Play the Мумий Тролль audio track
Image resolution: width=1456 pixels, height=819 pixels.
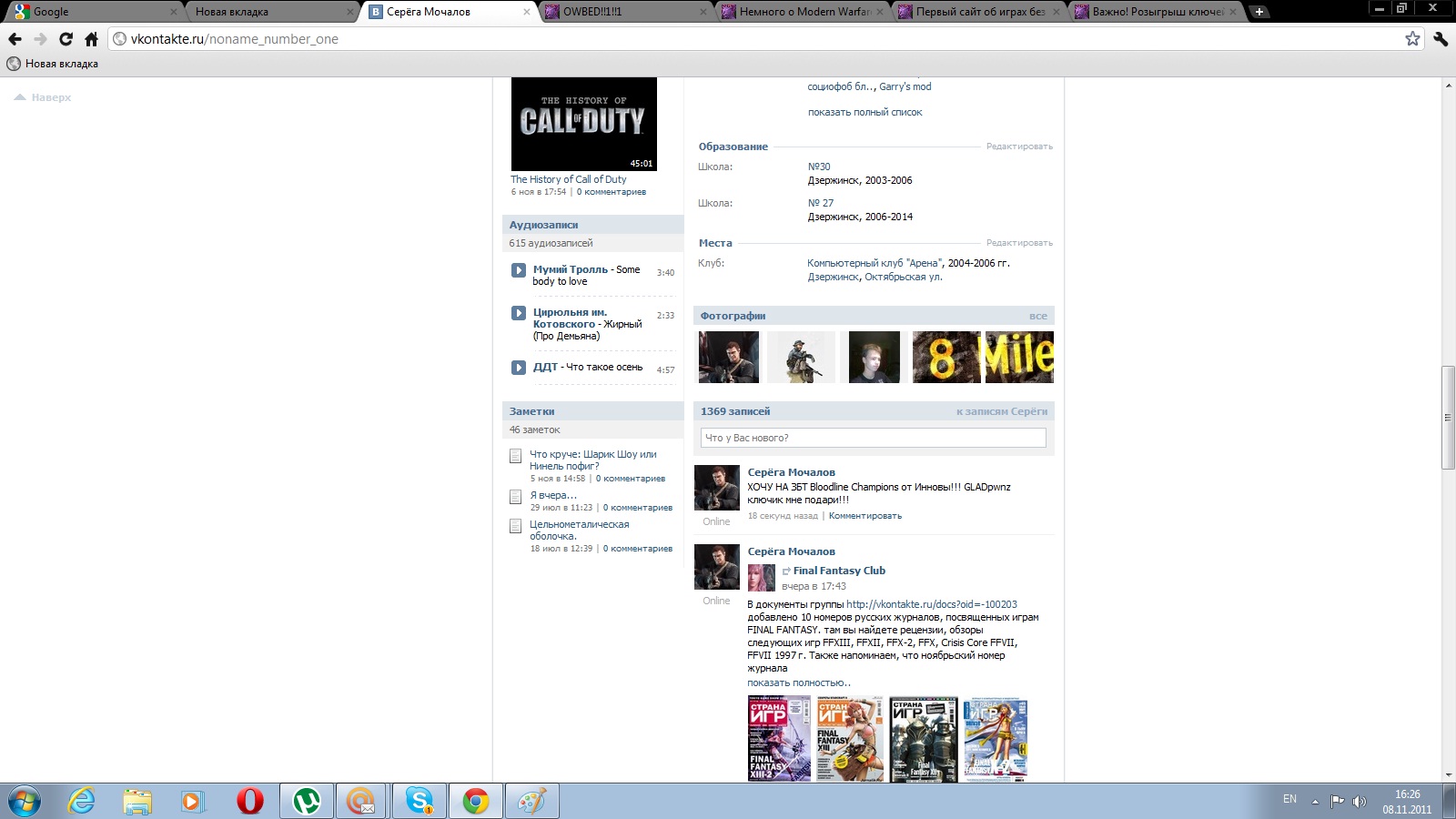click(518, 270)
